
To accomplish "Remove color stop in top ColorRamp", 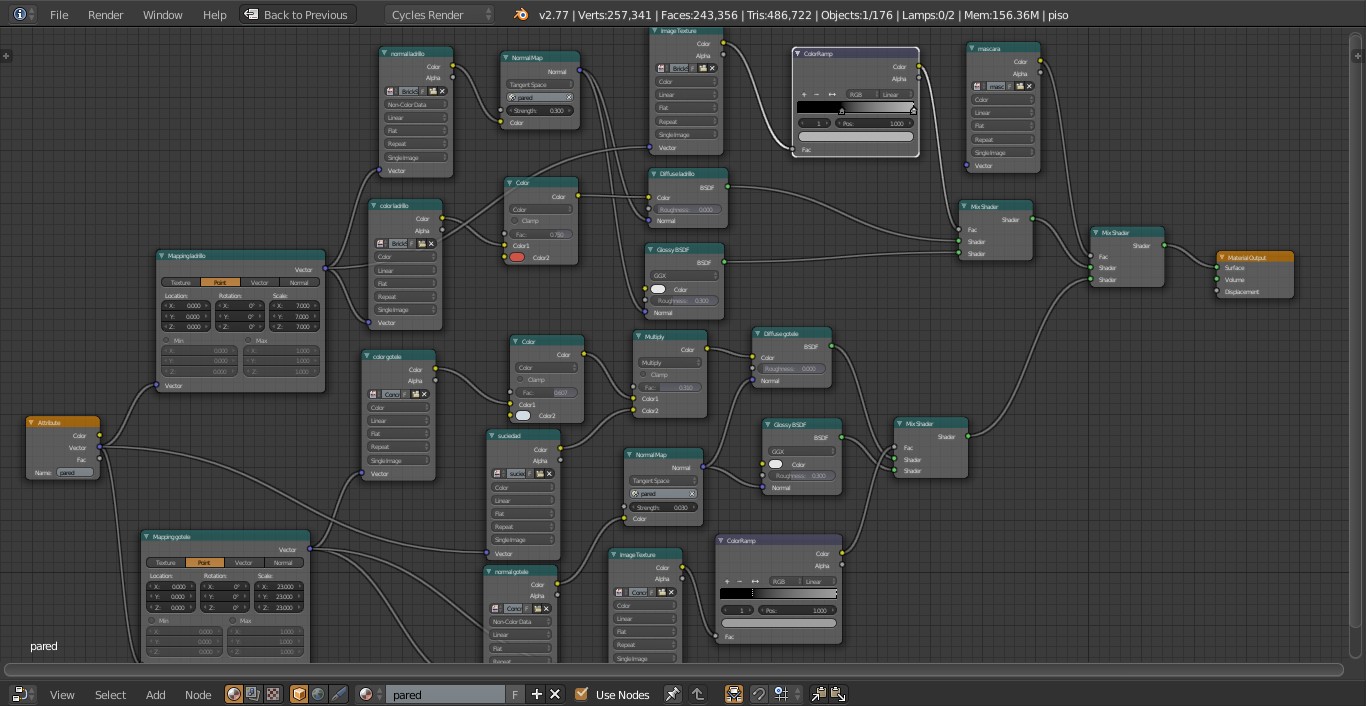I will tap(817, 94).
